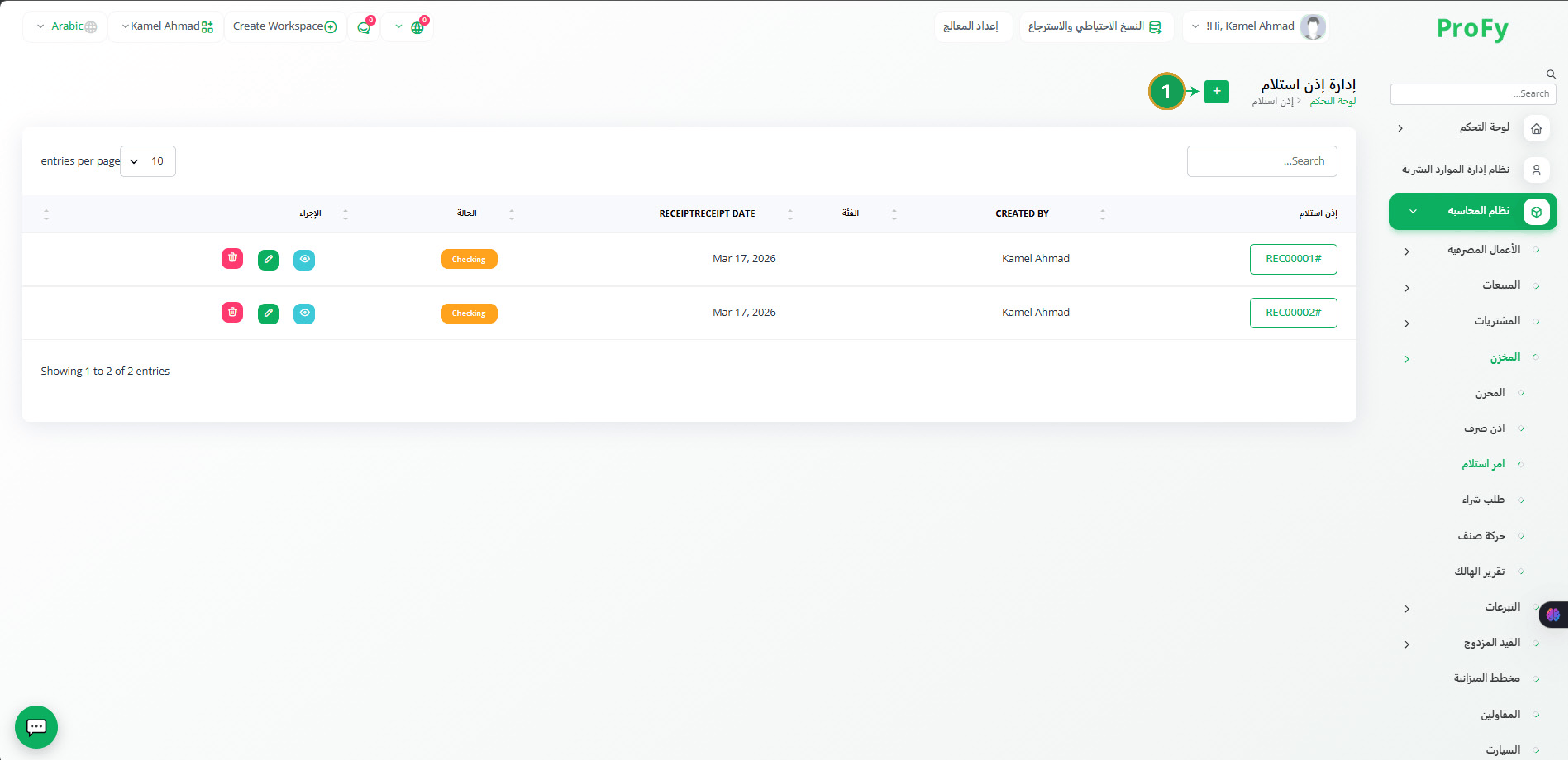Click the HR system person icon
This screenshot has height=760, width=1568.
tap(1536, 170)
